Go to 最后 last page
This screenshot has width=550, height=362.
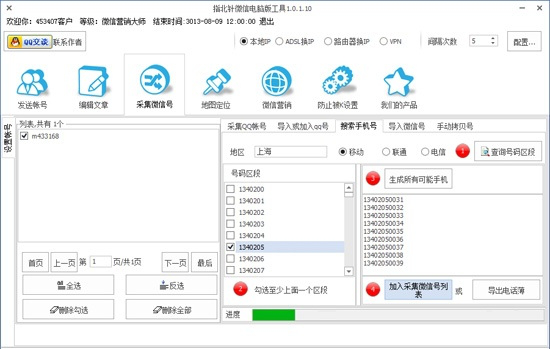tap(204, 262)
